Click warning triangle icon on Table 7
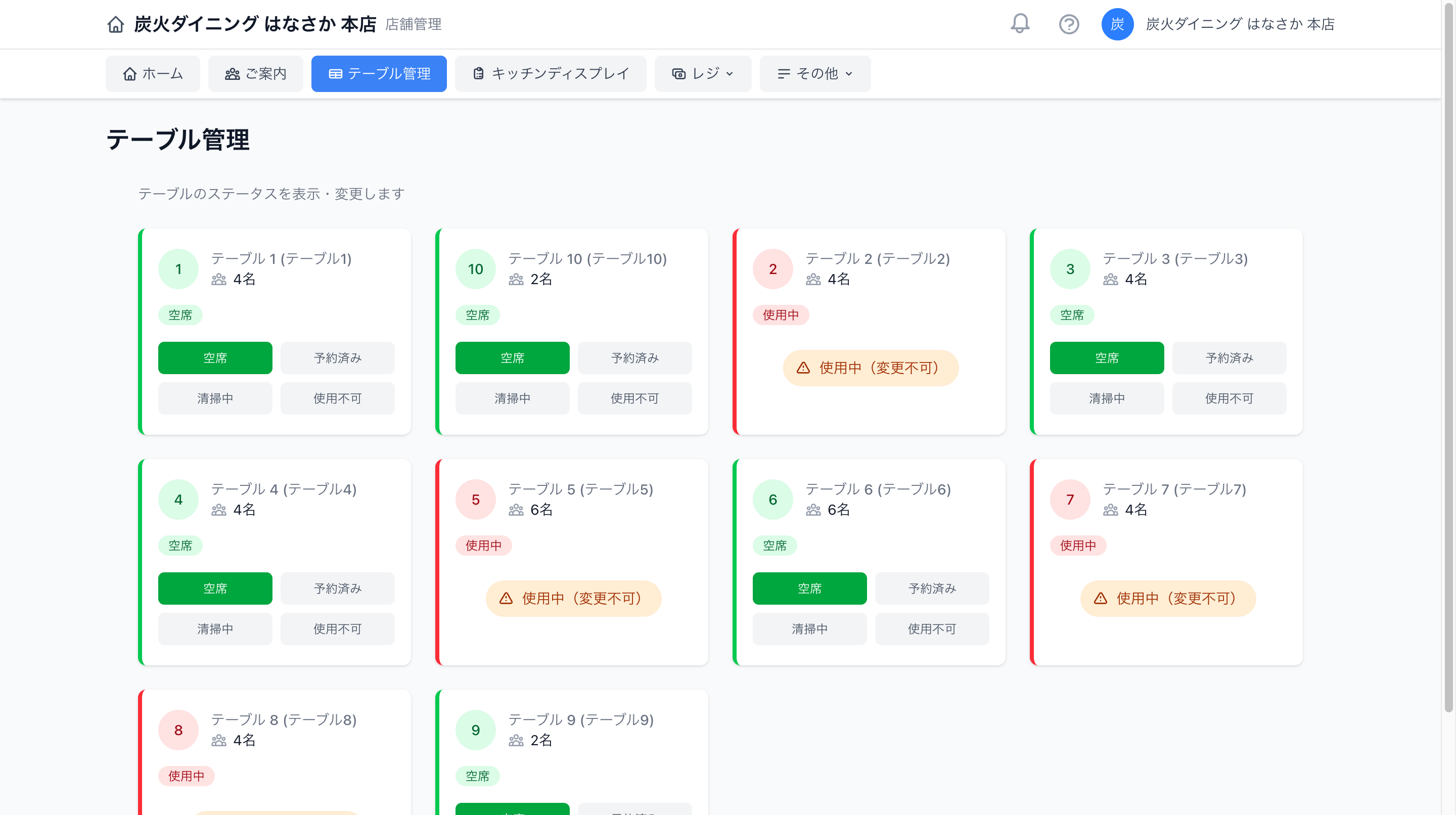 pyautogui.click(x=1101, y=599)
